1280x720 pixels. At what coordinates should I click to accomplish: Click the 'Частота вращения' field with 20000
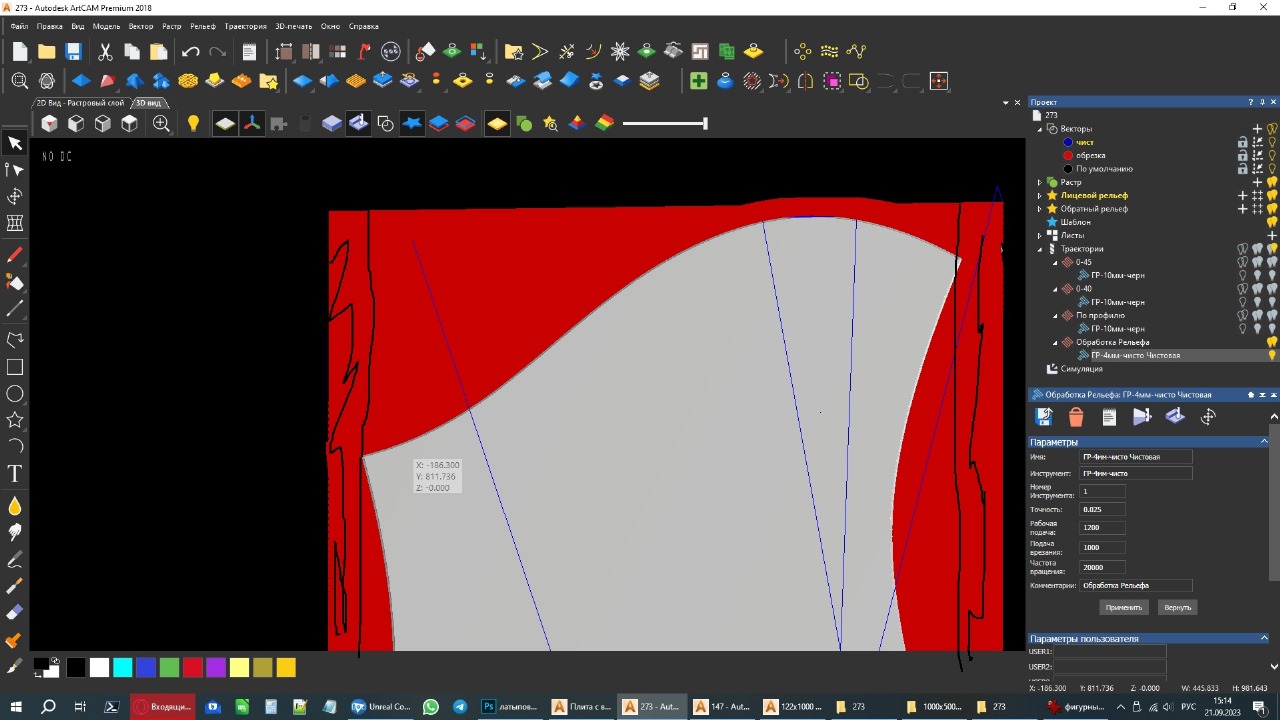[1102, 567]
